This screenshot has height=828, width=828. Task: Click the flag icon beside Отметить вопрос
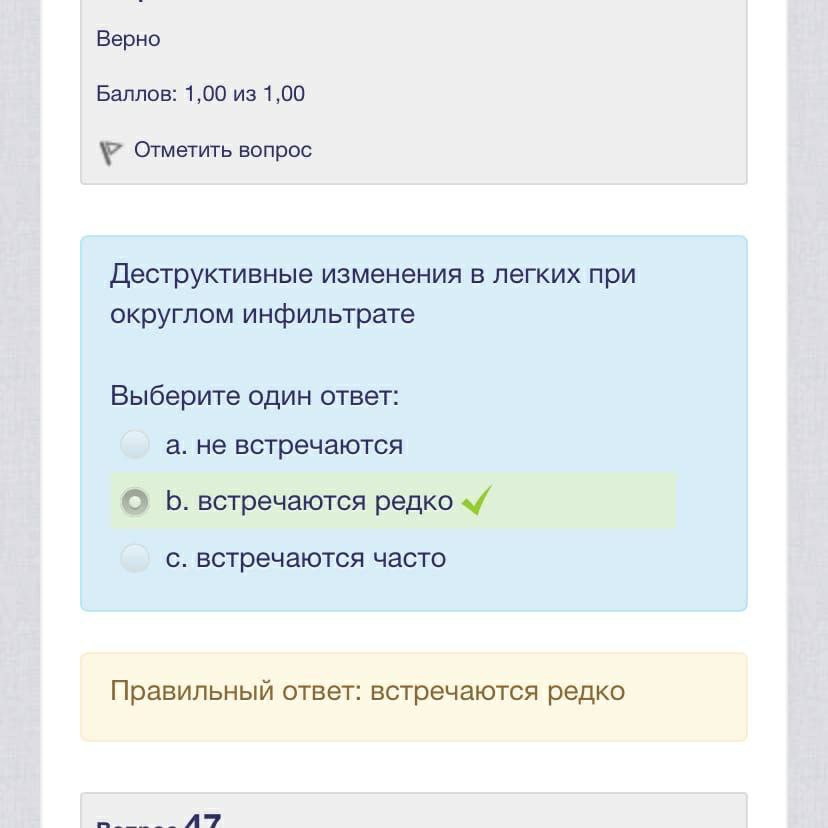(110, 152)
